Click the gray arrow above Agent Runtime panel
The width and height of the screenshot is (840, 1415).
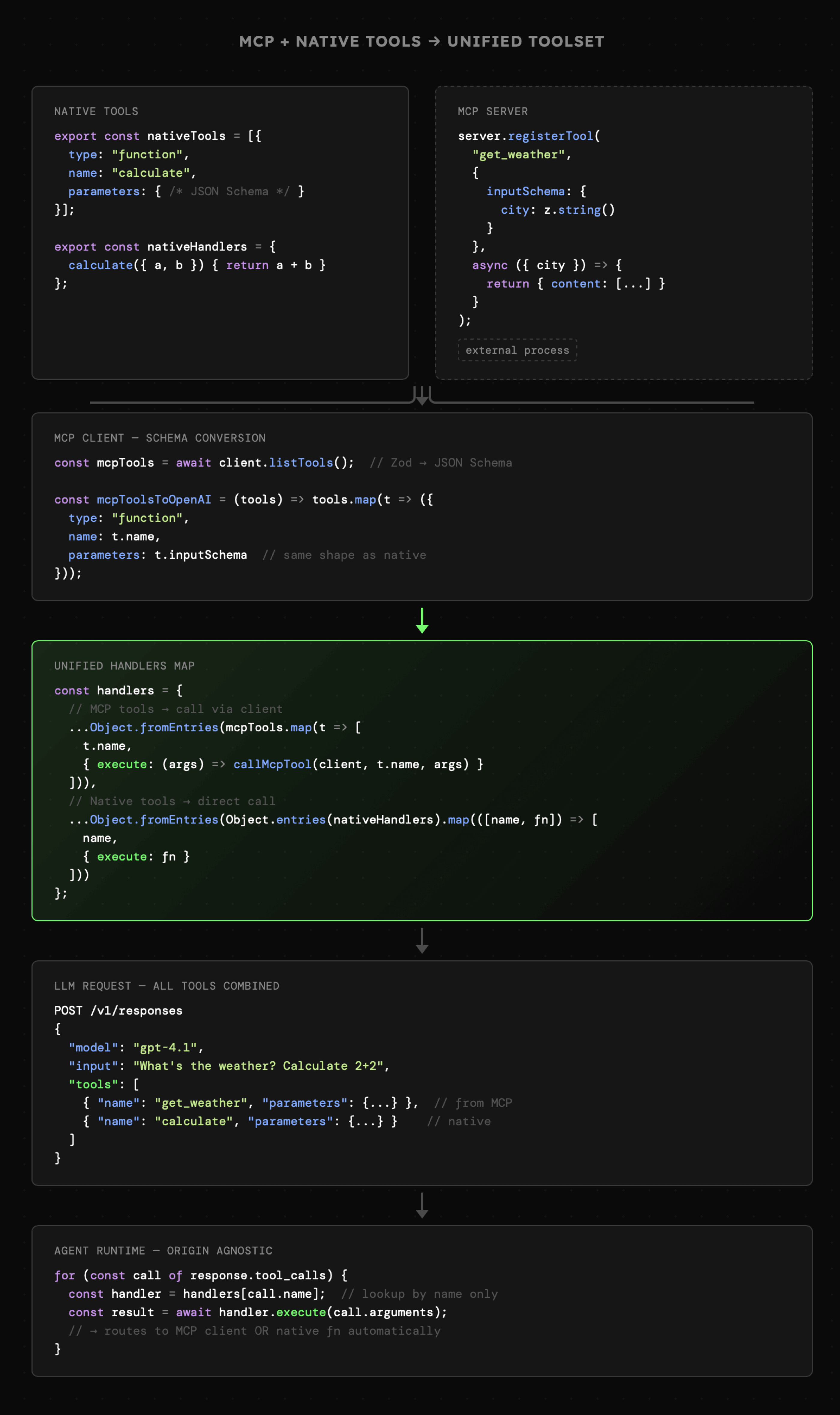point(422,1205)
